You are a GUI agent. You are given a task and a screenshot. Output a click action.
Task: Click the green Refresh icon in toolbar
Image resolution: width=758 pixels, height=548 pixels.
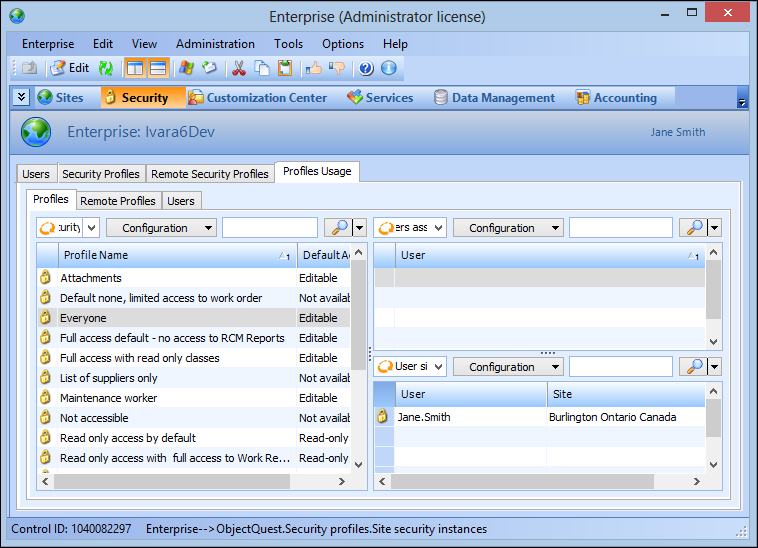click(105, 68)
